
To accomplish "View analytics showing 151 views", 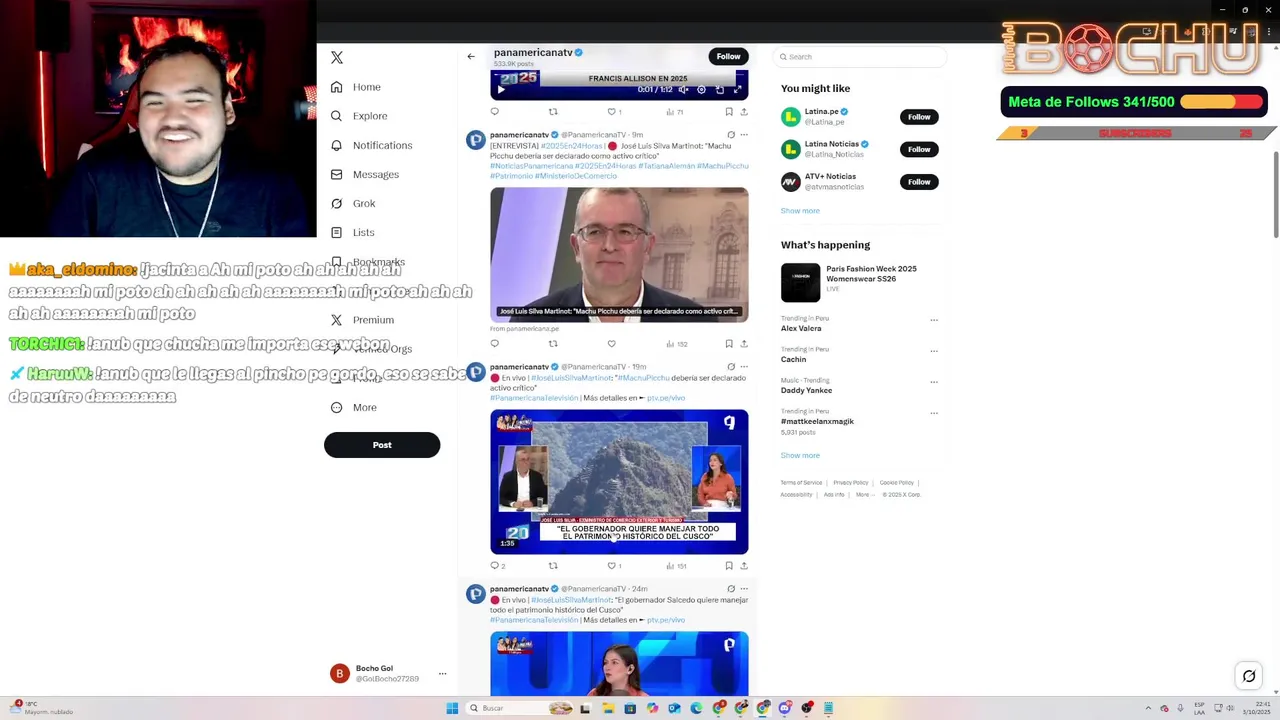I will tap(677, 566).
